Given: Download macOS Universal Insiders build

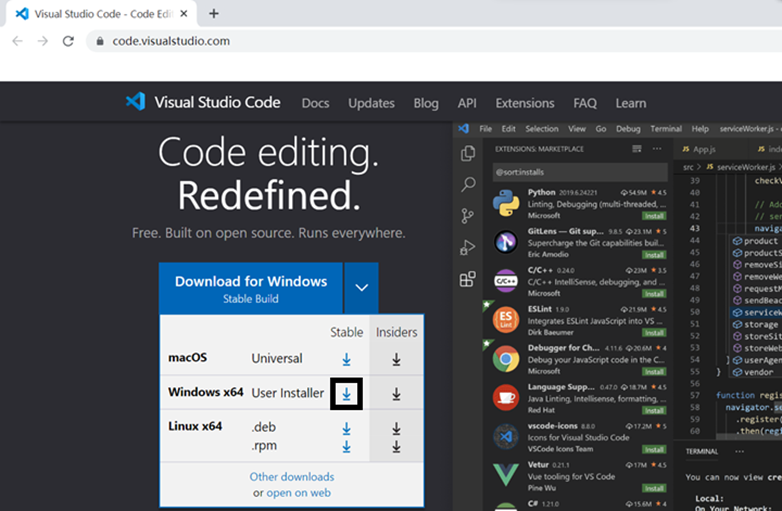Looking at the screenshot, I should [x=396, y=359].
